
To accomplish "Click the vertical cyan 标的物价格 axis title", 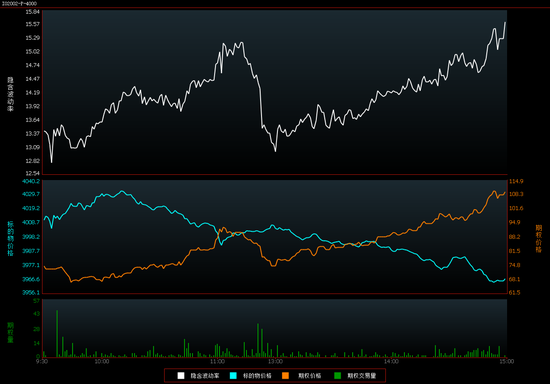I will coord(11,238).
